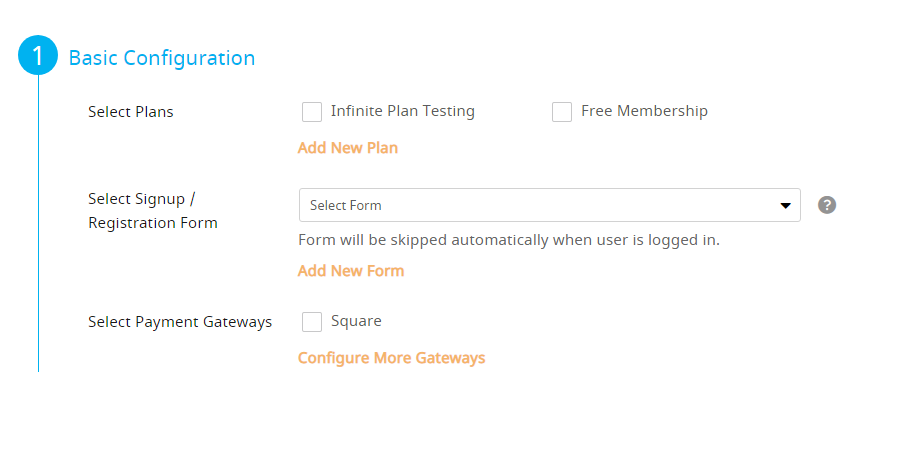Click the step 1 circle icon
922x460 pixels.
(x=38, y=55)
